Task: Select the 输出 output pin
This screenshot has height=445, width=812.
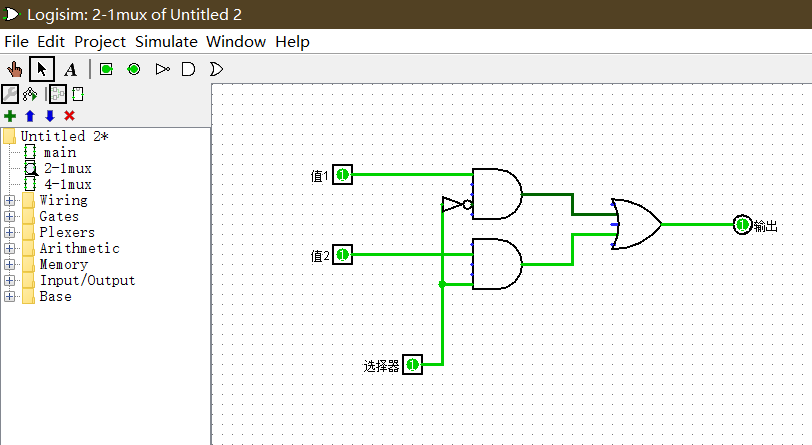Action: click(x=742, y=224)
